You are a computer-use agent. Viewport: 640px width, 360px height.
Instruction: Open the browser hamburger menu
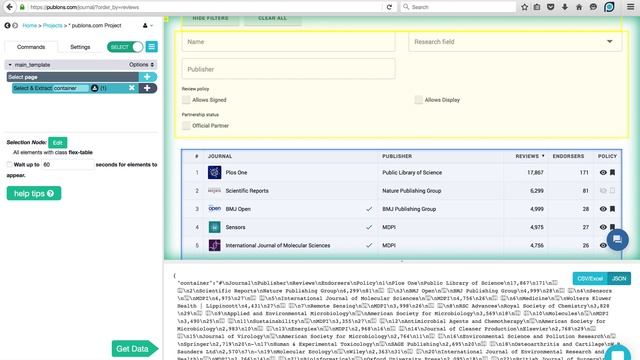pos(631,7)
